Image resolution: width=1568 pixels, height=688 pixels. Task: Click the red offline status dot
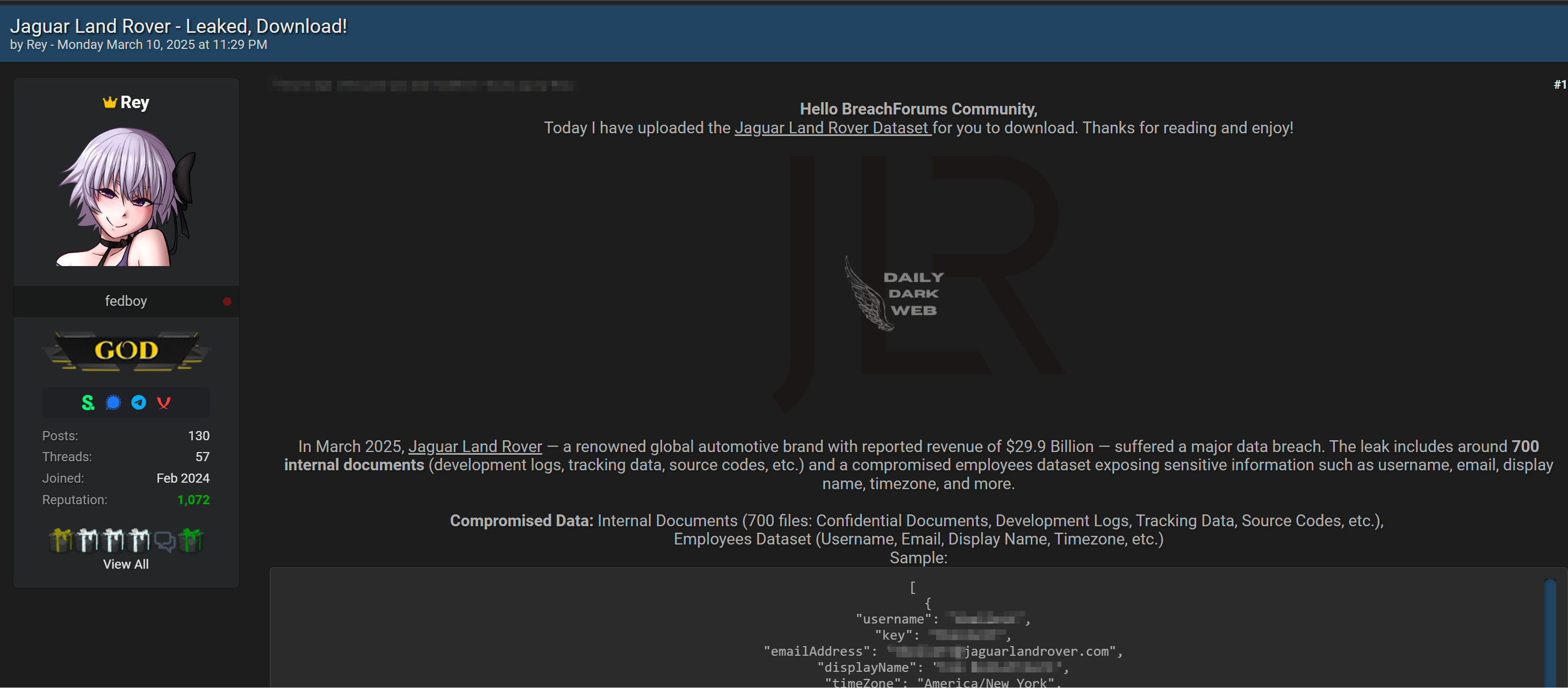coord(227,302)
